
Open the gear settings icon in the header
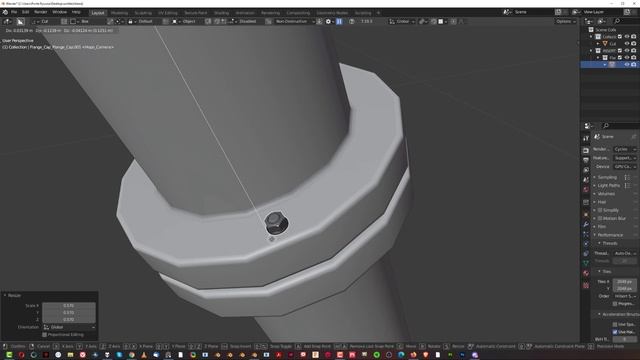click(328, 21)
